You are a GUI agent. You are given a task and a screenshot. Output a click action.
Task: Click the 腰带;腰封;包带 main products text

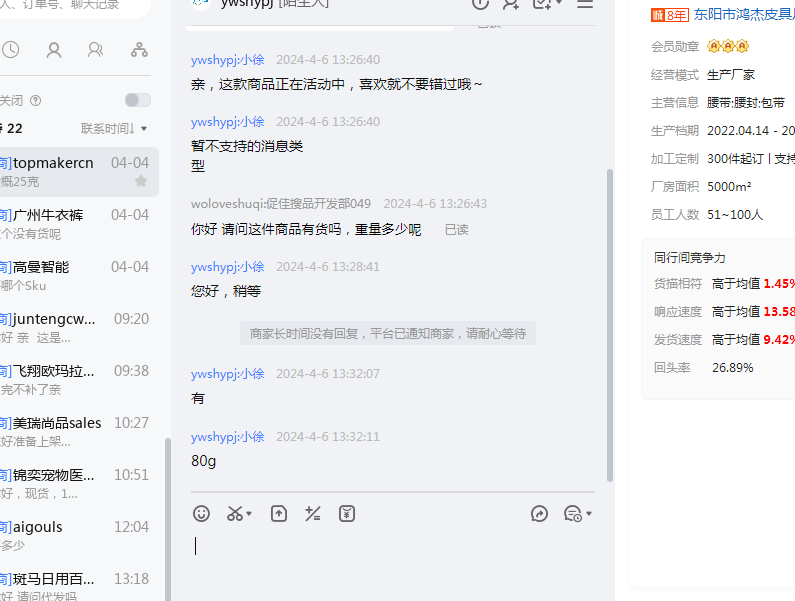click(746, 103)
